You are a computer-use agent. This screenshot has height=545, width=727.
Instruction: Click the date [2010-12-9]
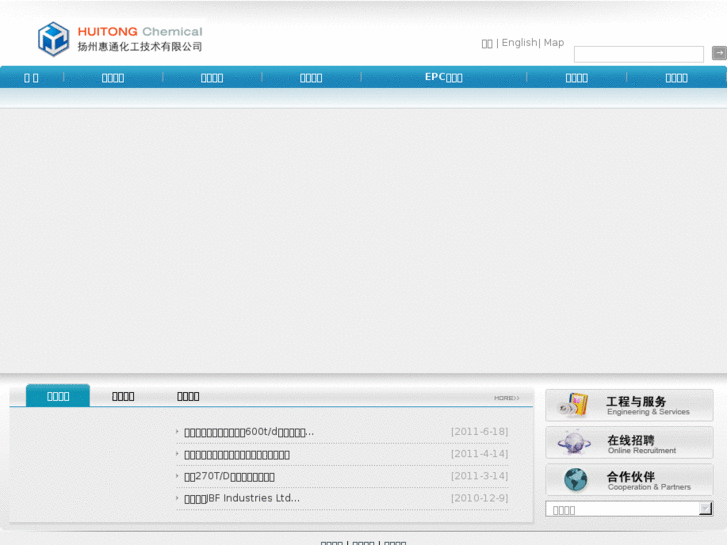coord(479,498)
